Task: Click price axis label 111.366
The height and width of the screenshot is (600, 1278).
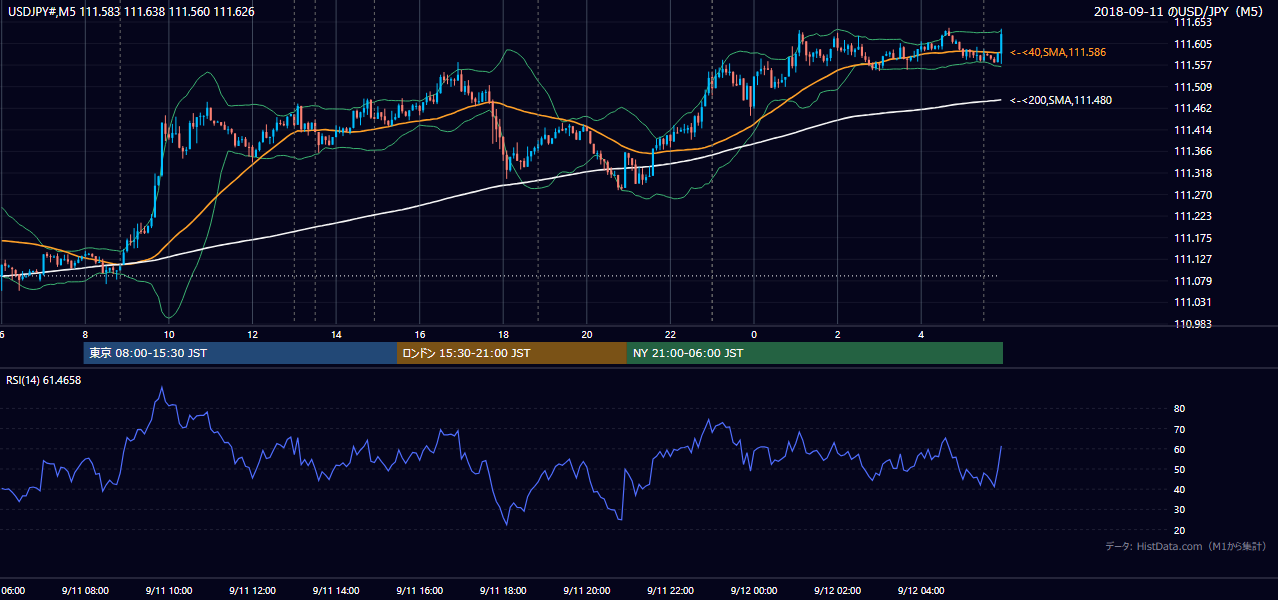Action: click(1193, 152)
